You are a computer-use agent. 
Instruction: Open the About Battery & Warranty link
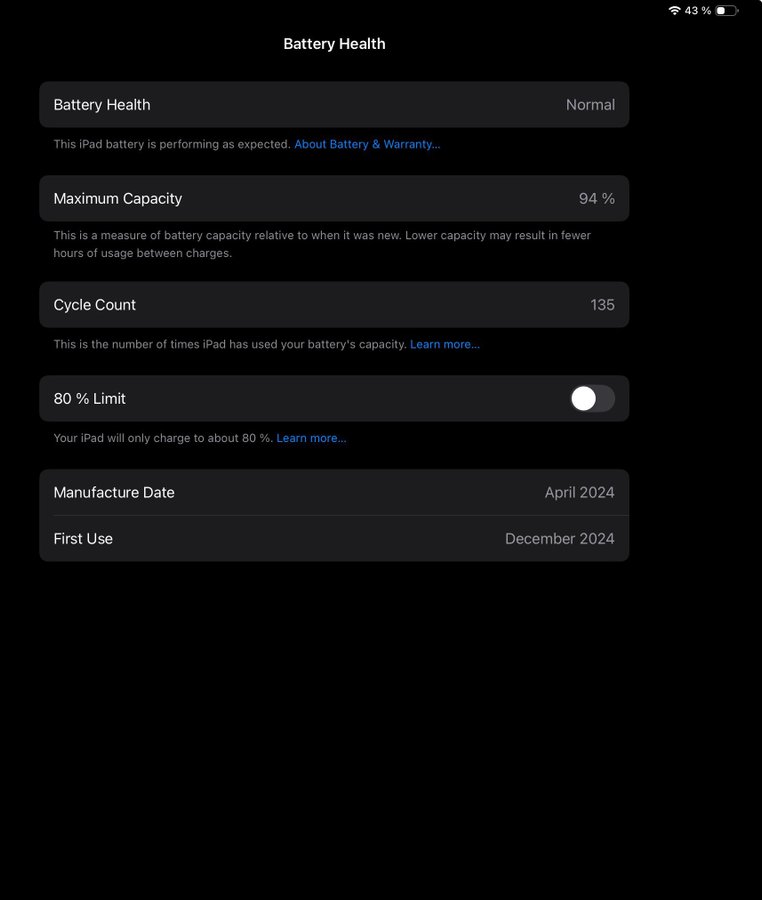(367, 144)
